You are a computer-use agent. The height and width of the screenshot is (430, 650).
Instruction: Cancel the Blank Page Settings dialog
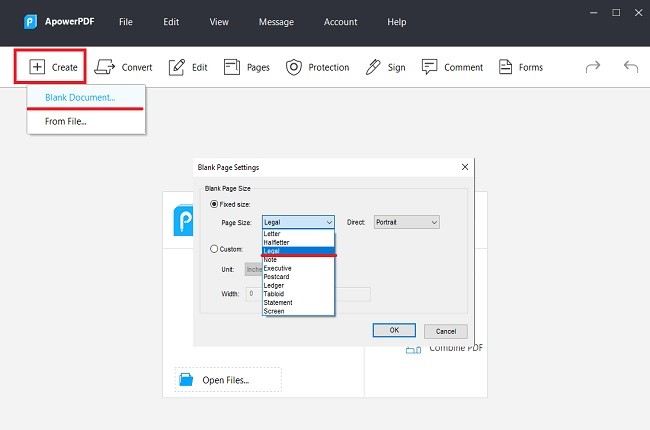[445, 330]
